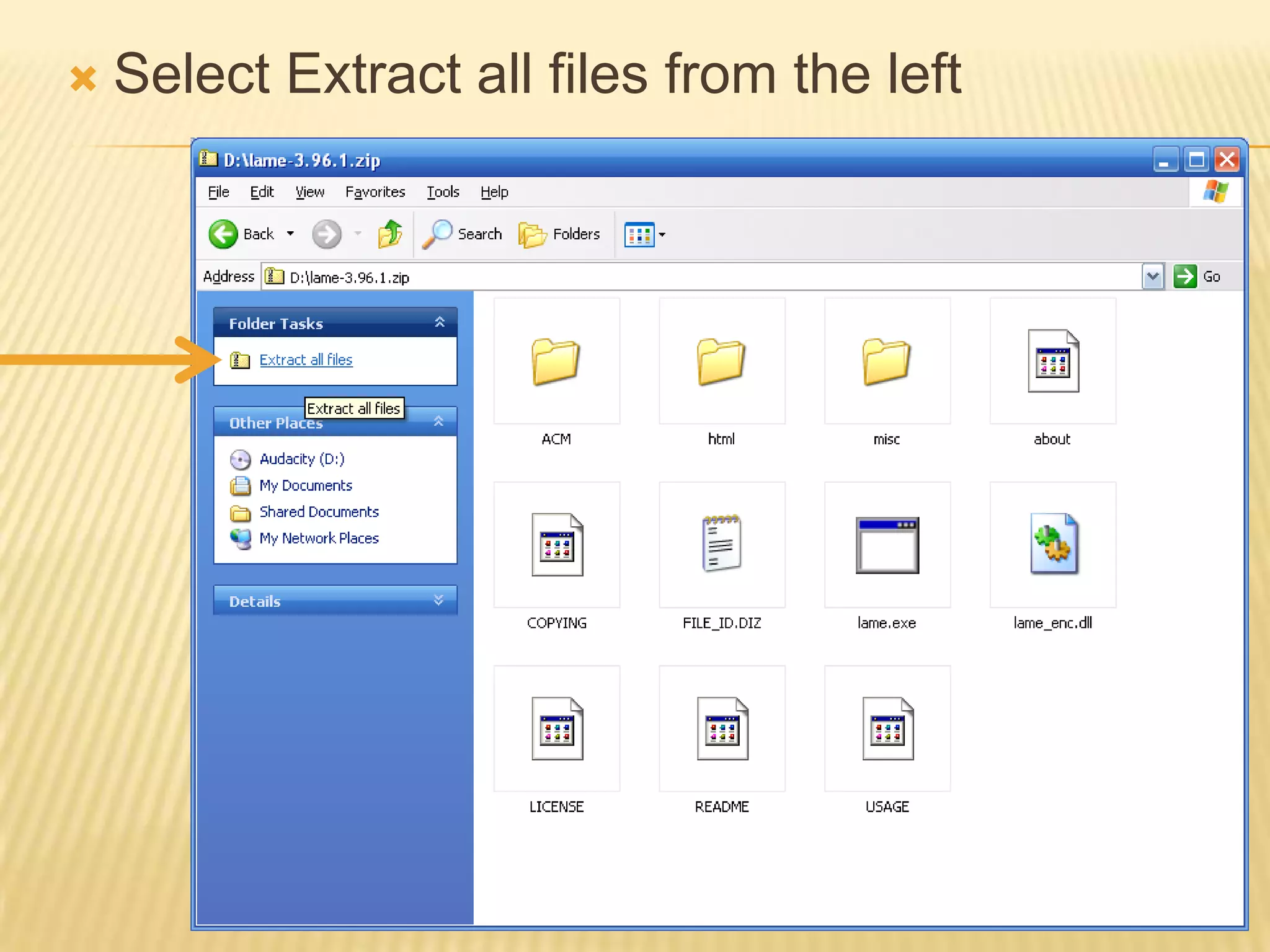Screen dimensions: 1270x952
Task: Minimize the lame-3.96.1.zip window
Action: tap(1166, 160)
